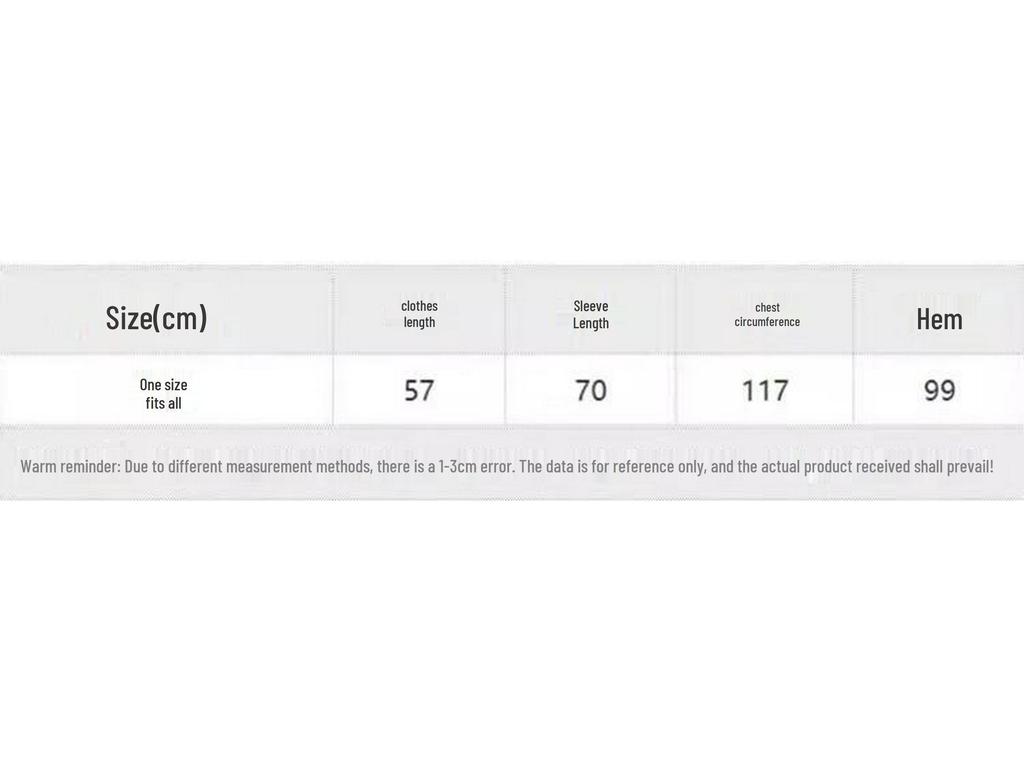
Task: Select the sleeve length value 70
Action: tap(591, 390)
